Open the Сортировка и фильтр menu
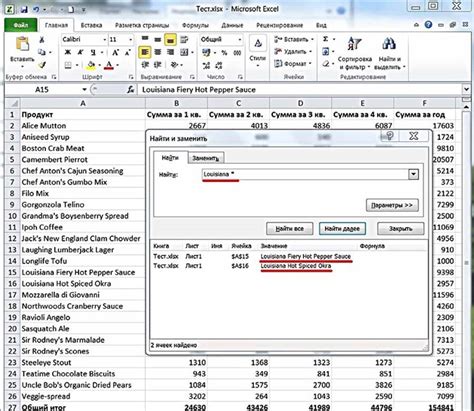 [x=355, y=53]
